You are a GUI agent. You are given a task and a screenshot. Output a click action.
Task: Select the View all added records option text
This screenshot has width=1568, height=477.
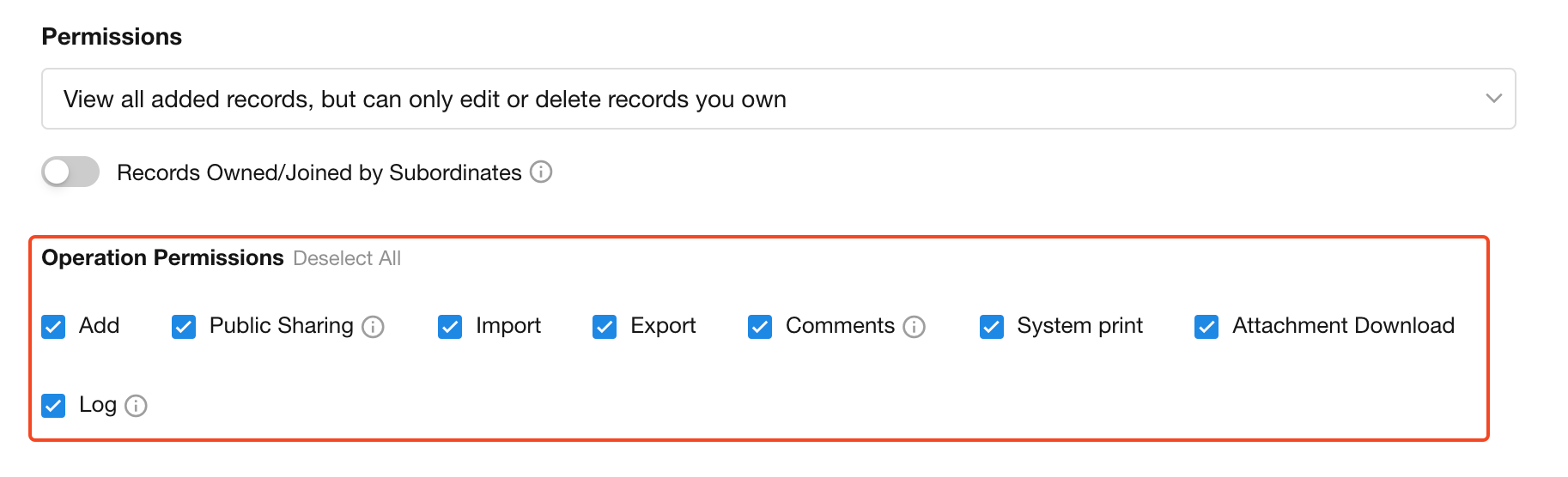pos(425,100)
